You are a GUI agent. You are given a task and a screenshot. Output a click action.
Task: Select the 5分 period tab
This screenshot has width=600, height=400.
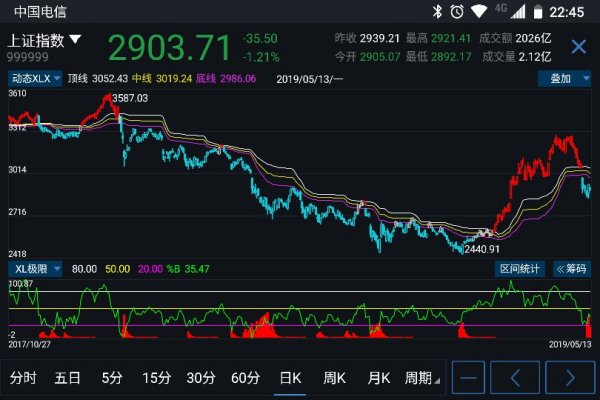click(112, 378)
